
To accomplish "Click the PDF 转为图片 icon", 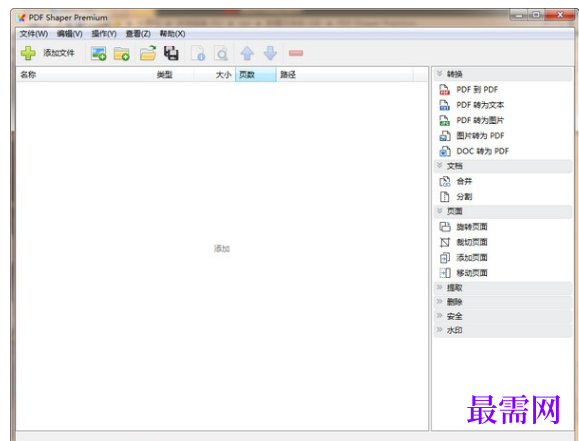I will 445,120.
